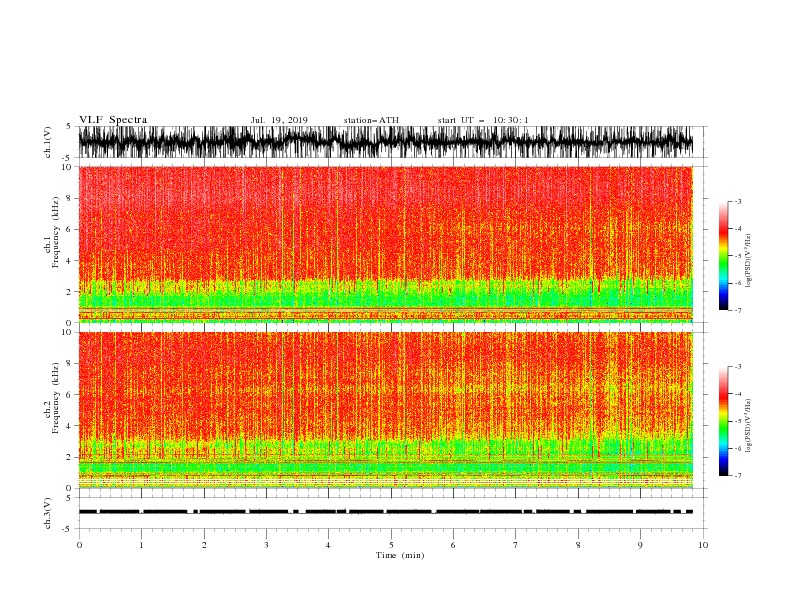The width and height of the screenshot is (792, 612).
Task: Click the 'VLF Spectra' title text
Action: pyautogui.click(x=113, y=120)
